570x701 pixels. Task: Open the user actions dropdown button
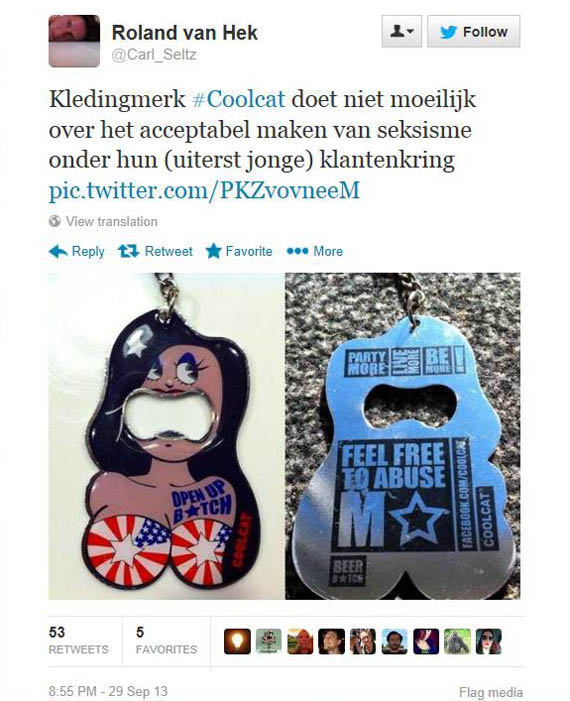pyautogui.click(x=401, y=31)
